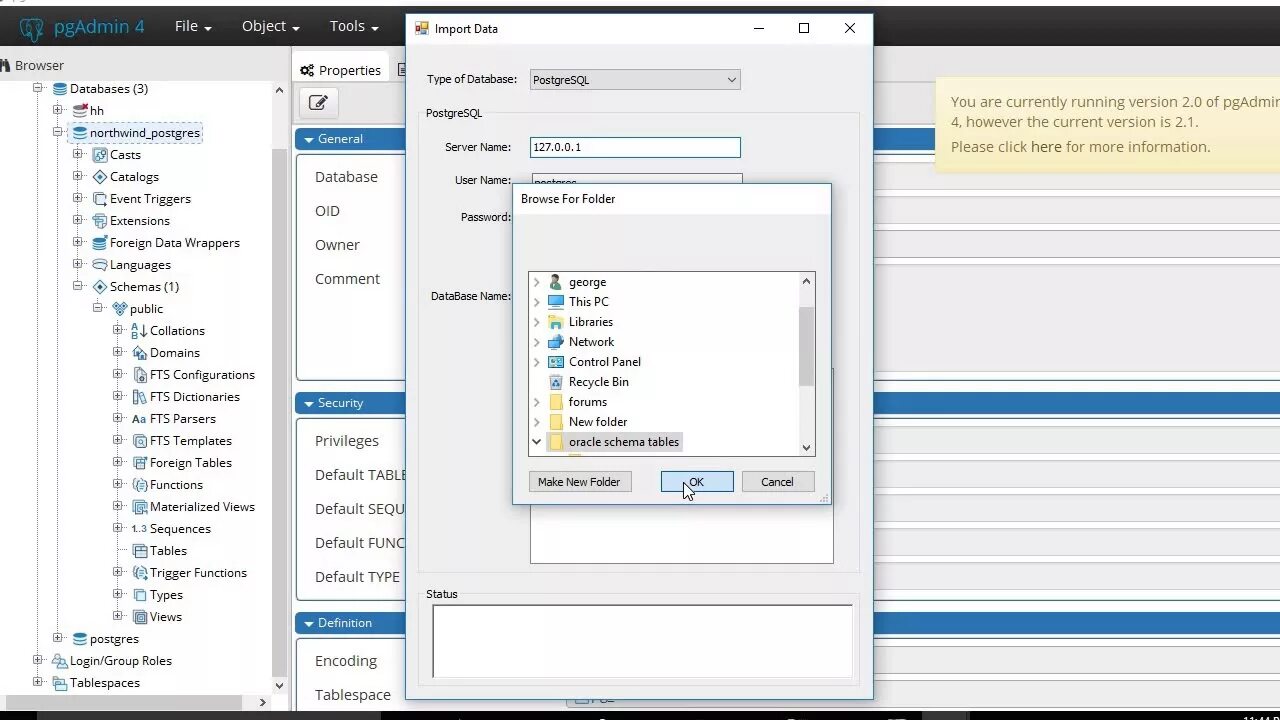Select the Foreign Data Wrappers icon
Screen dimensions: 1280x720
click(x=99, y=243)
